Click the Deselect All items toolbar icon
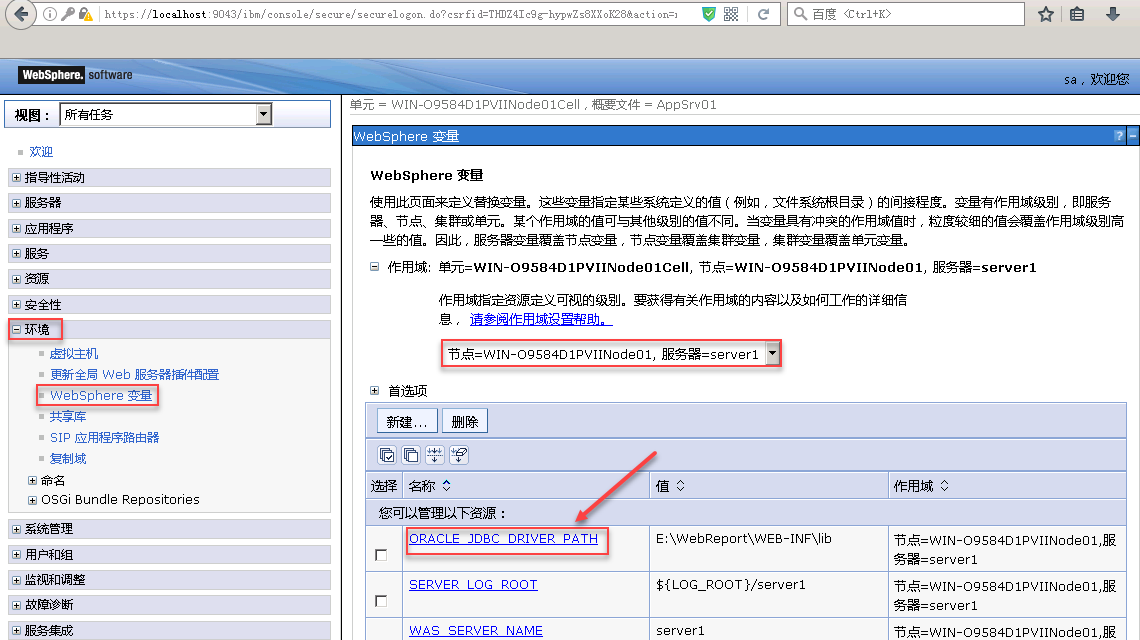Viewport: 1140px width, 640px height. [x=411, y=455]
